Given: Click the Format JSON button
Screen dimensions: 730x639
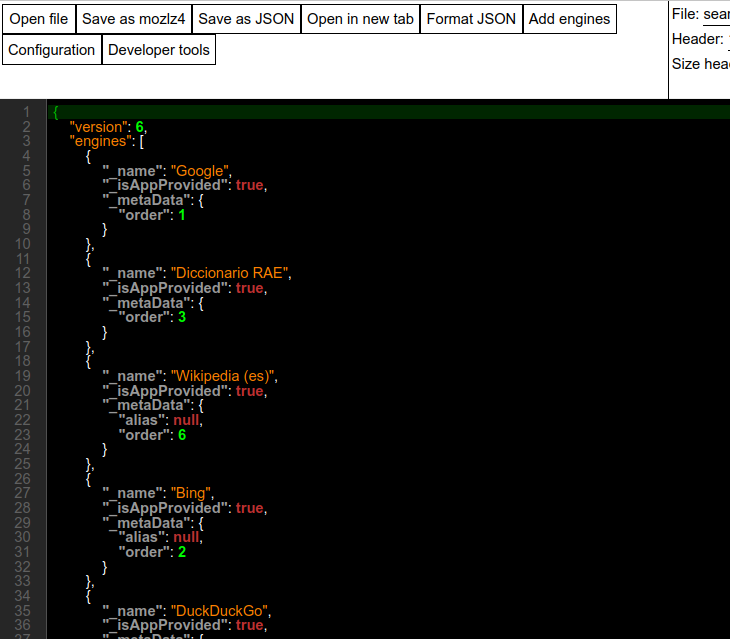Looking at the screenshot, I should click(471, 19).
